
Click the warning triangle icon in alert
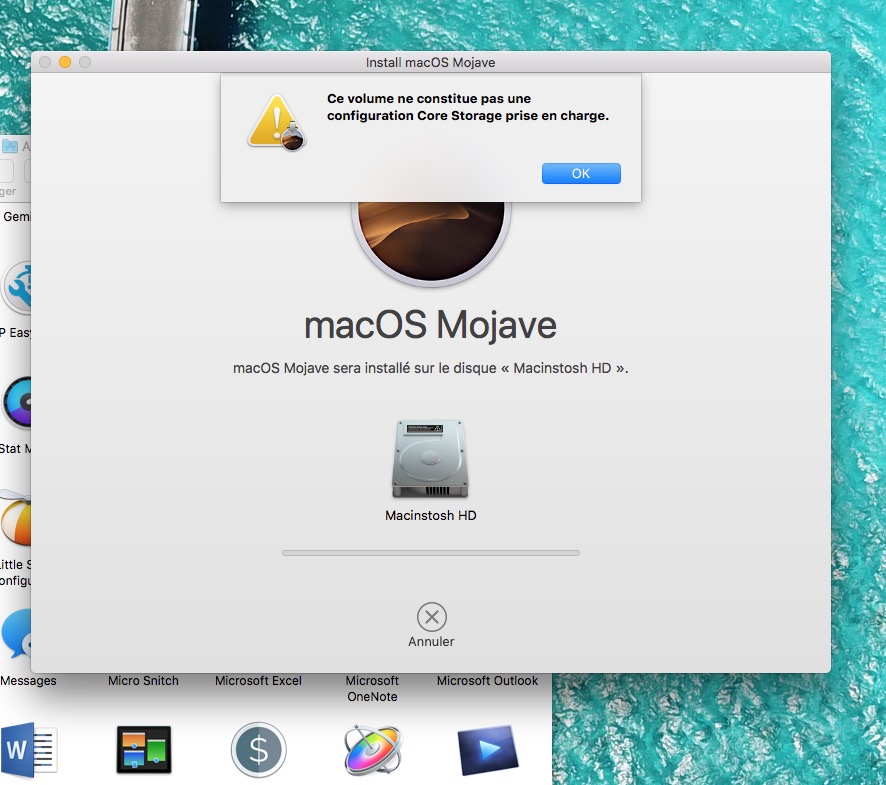coord(276,122)
